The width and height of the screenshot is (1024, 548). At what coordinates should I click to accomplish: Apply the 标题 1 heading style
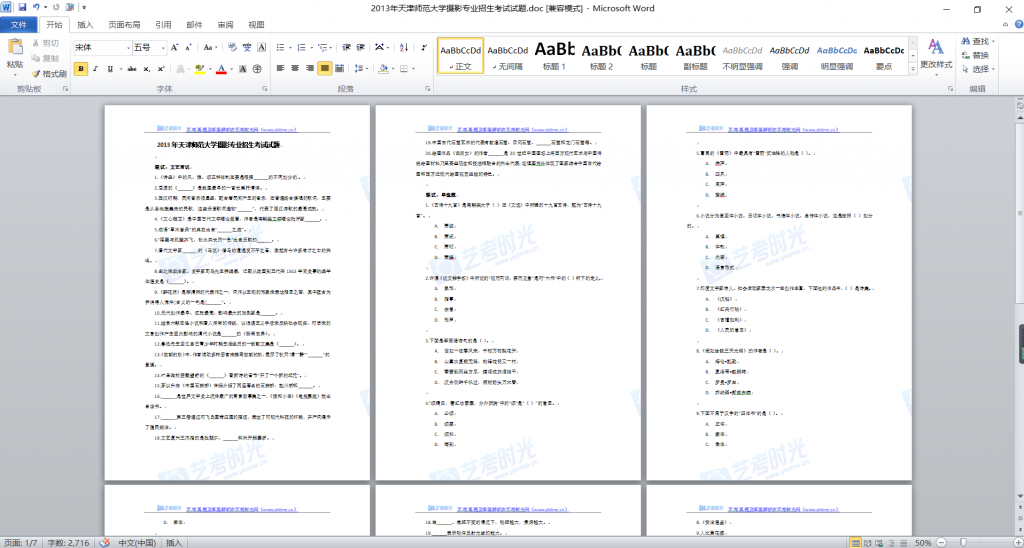554,56
